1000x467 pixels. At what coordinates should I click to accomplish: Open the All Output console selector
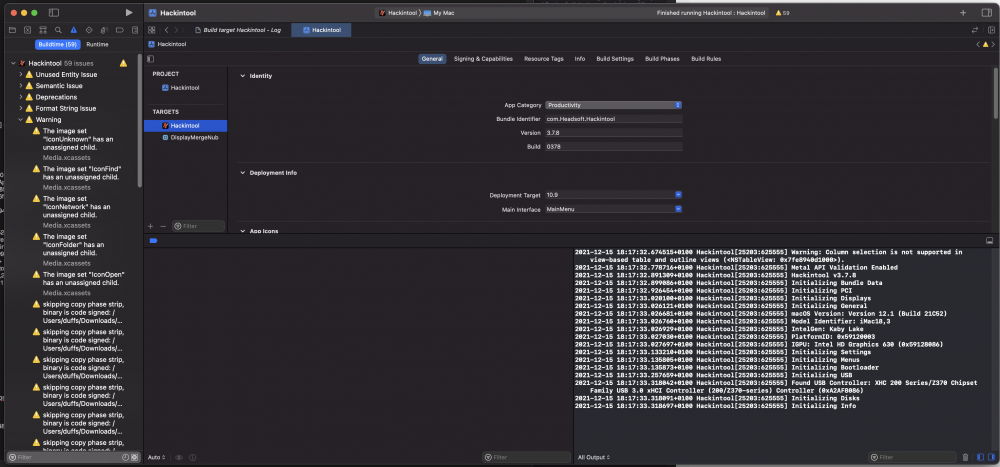coord(594,457)
